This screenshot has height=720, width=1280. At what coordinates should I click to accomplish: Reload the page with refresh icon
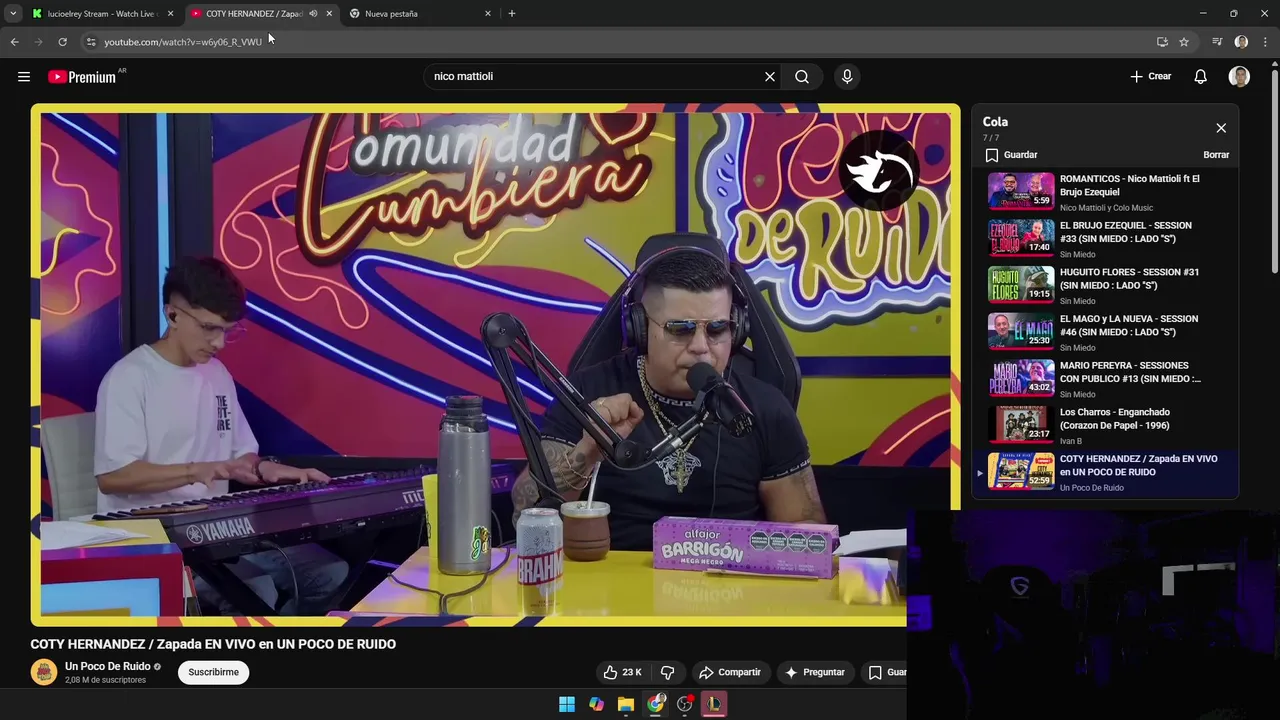click(62, 42)
